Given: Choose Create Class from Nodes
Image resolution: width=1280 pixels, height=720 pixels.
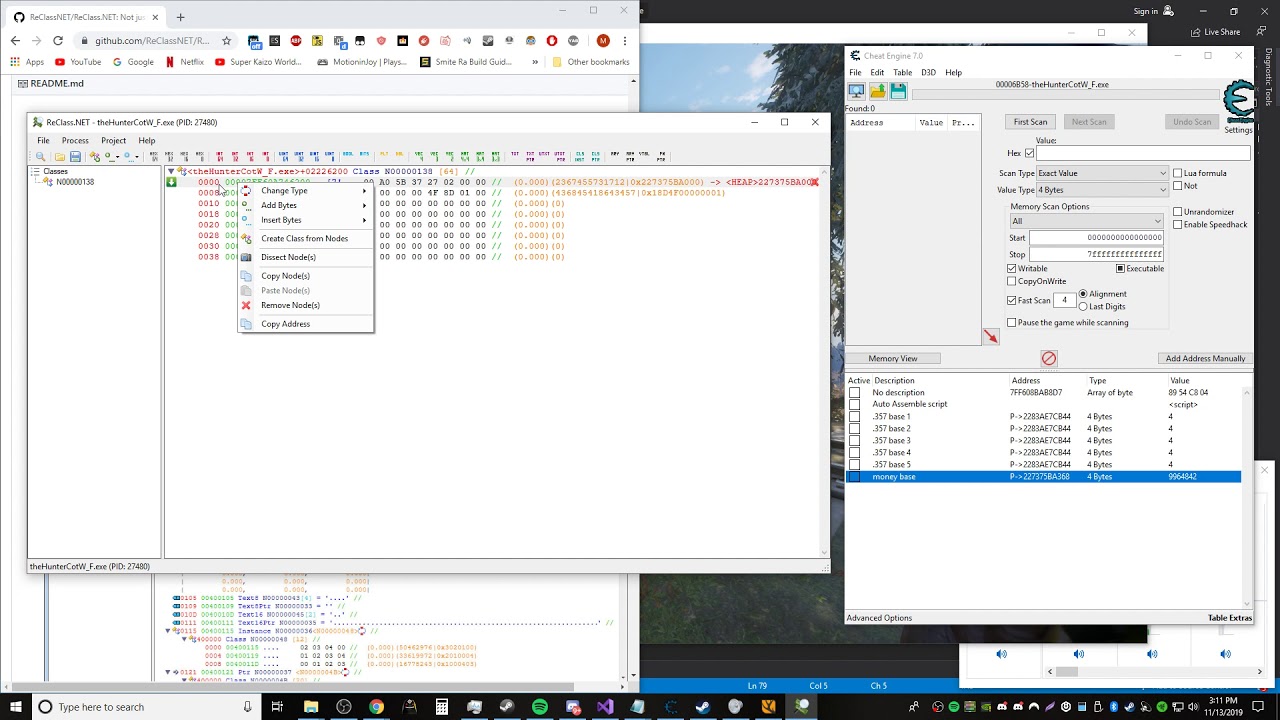Looking at the screenshot, I should [305, 238].
